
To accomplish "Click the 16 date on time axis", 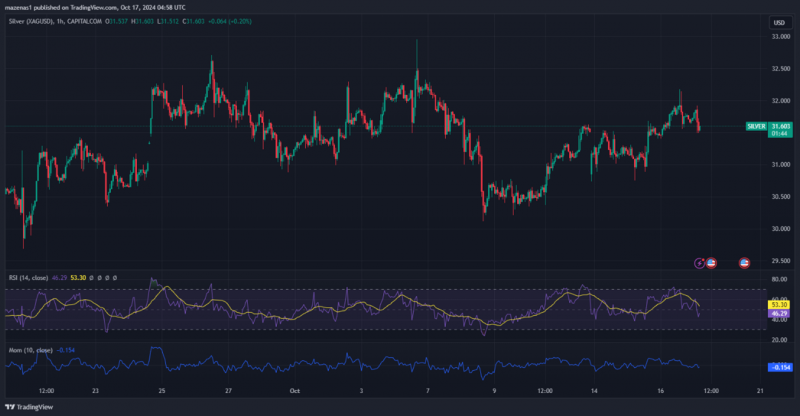I will [661, 391].
